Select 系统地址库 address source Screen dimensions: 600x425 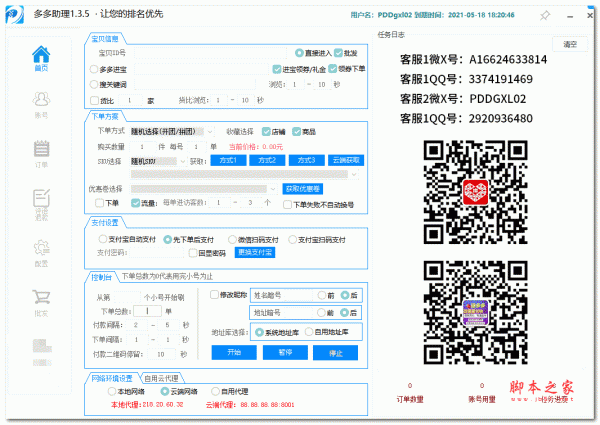[259, 332]
